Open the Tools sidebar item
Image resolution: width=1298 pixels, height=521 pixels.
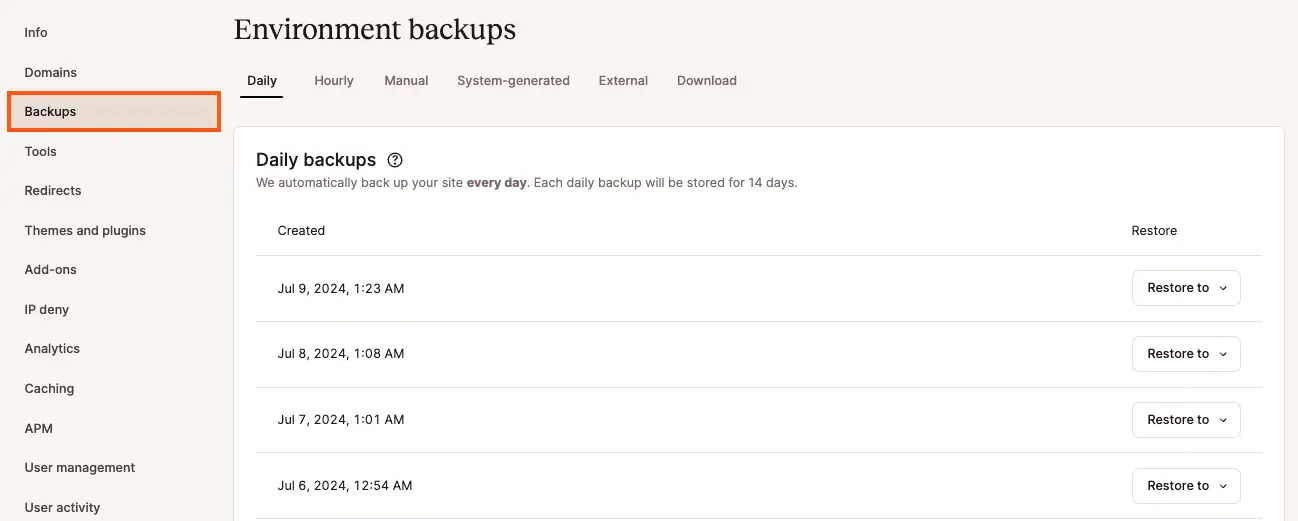tap(41, 152)
